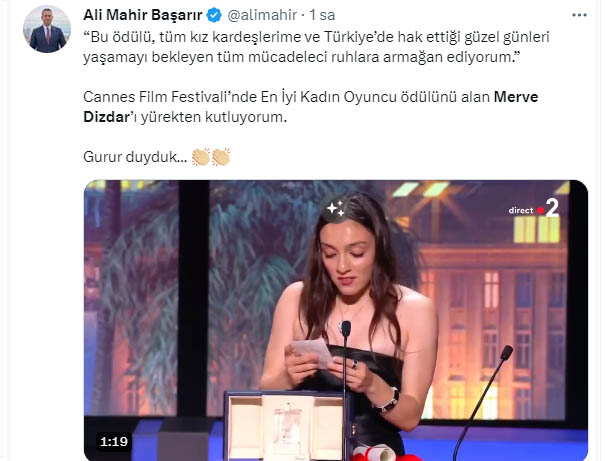Open the three-dot more options menu
606x461 pixels.
(579, 15)
